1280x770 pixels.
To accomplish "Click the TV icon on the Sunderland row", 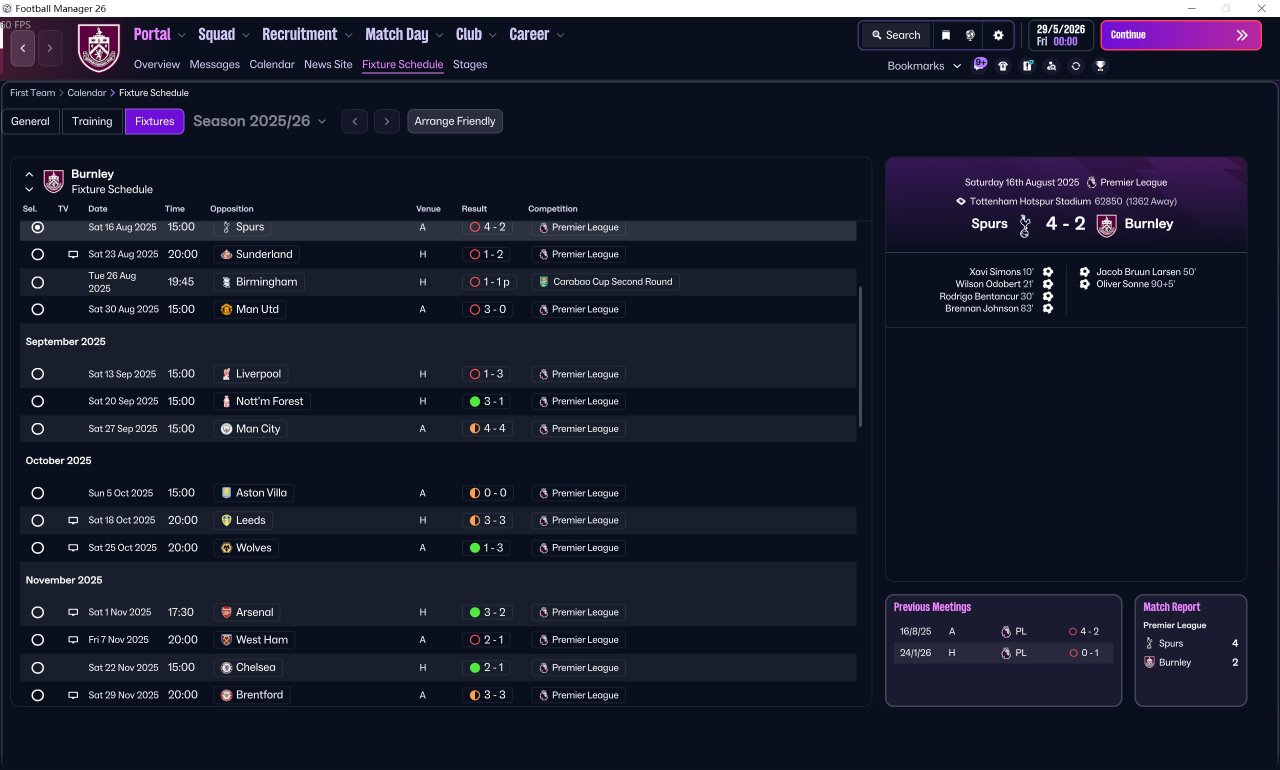I will click(x=73, y=255).
